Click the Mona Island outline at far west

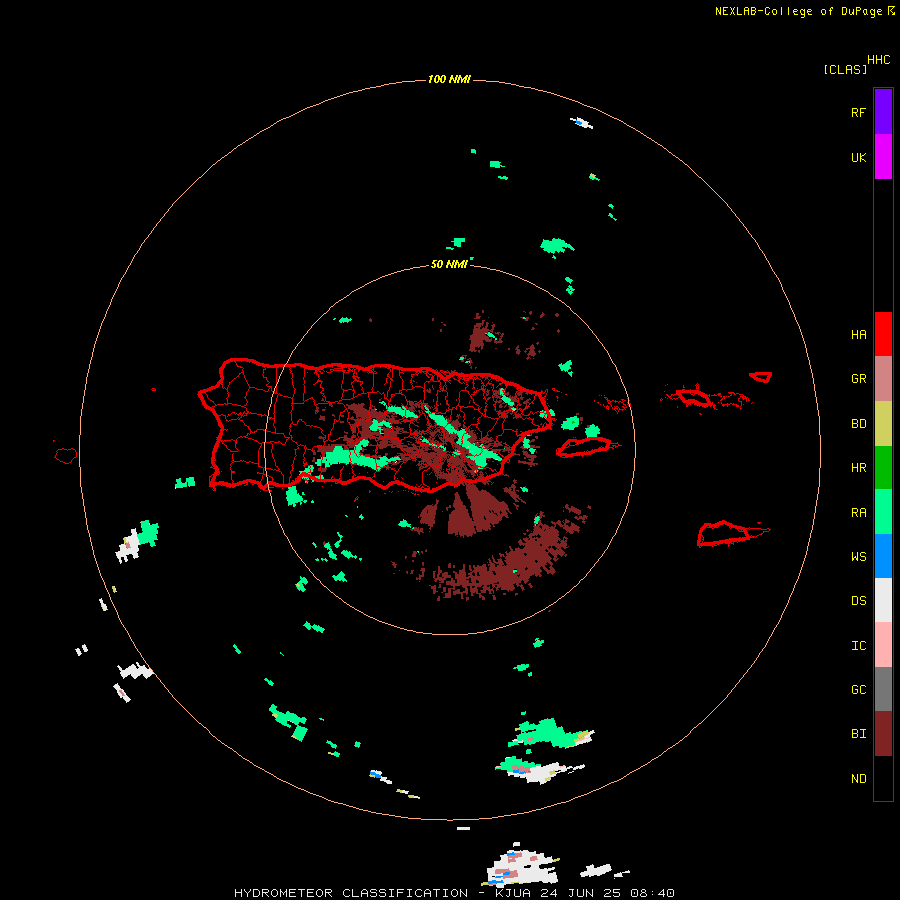point(66,456)
